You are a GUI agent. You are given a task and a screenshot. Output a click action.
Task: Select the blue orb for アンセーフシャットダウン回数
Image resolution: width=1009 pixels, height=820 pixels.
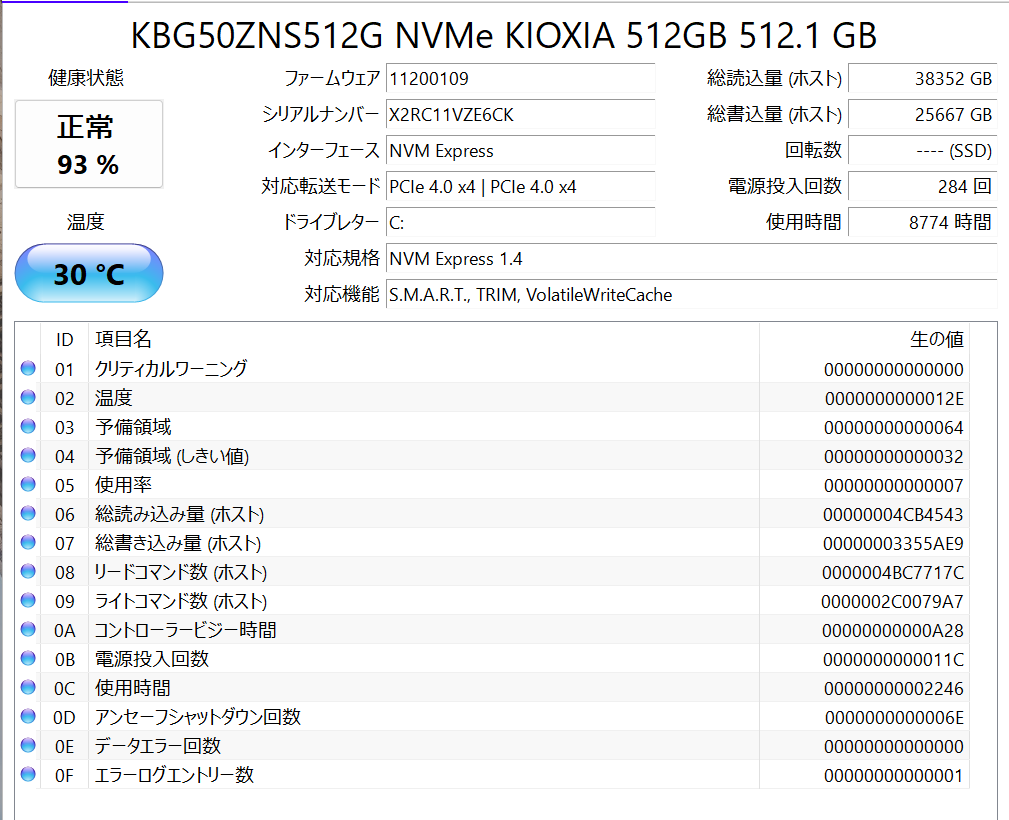coord(28,717)
